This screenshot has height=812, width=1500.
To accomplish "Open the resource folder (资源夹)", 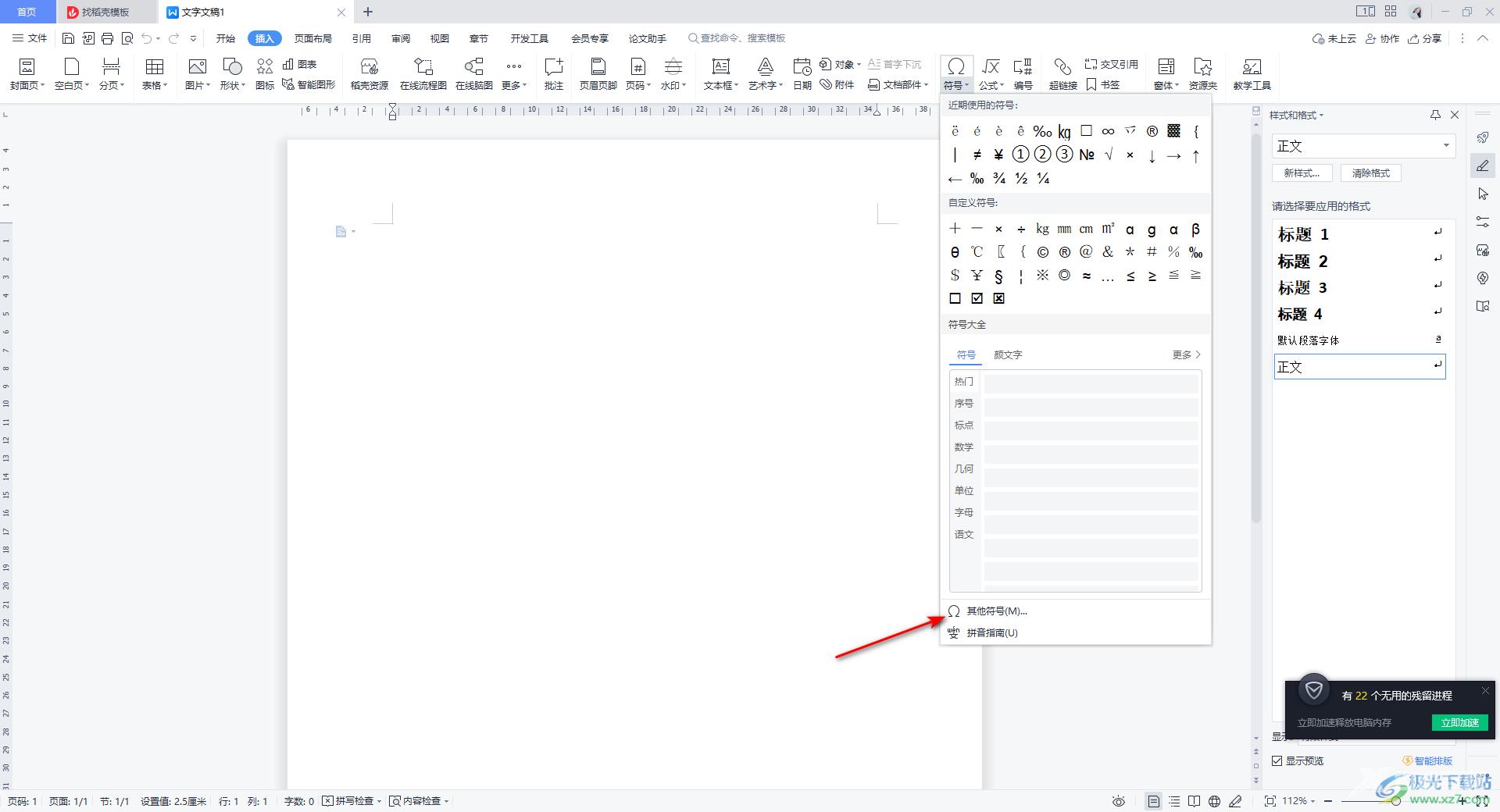I will 1202,73.
